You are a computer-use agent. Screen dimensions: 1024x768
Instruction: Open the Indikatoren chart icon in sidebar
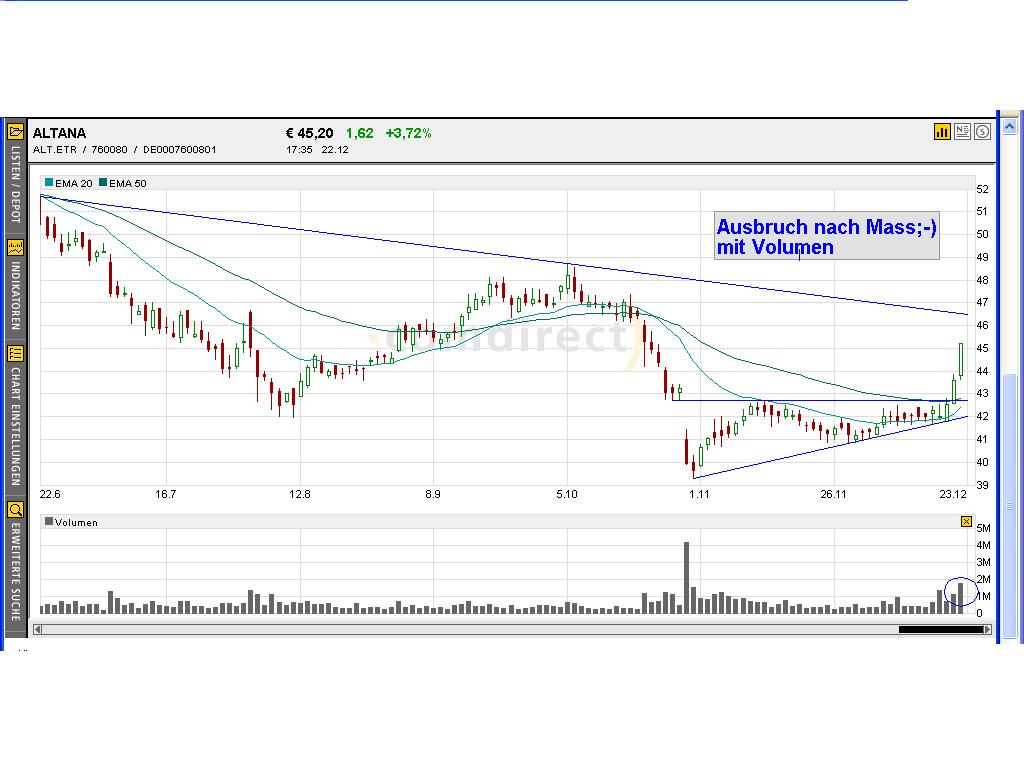(15, 248)
